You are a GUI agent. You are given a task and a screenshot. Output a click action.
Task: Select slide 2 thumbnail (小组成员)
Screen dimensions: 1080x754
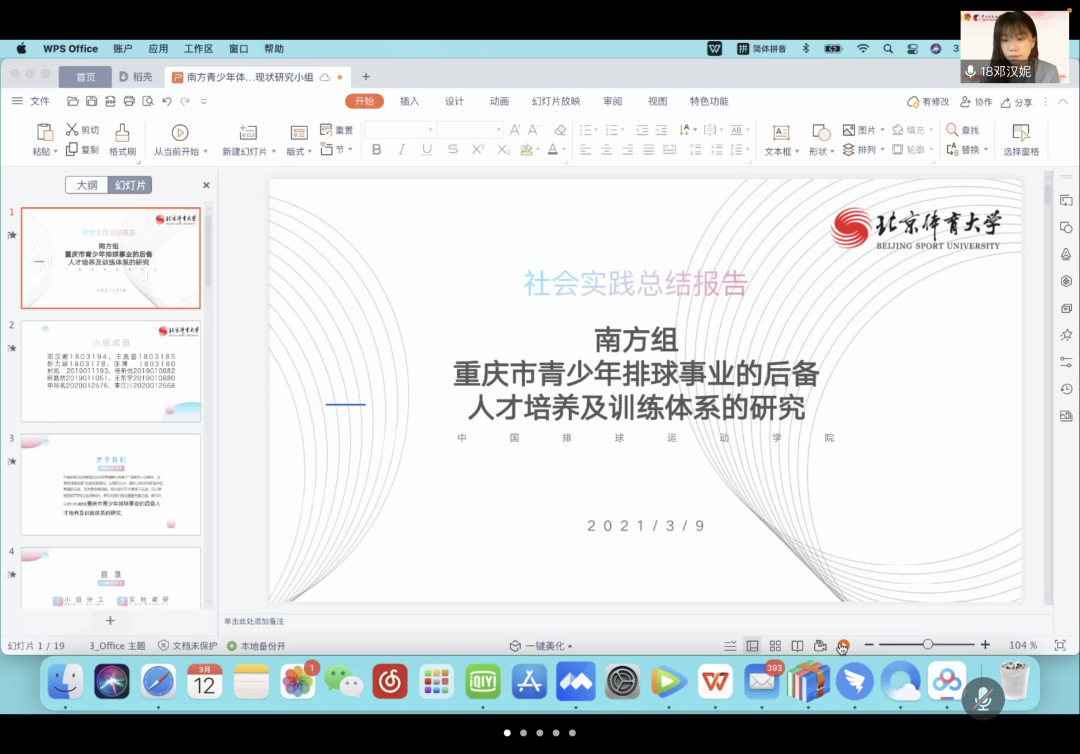click(x=110, y=371)
